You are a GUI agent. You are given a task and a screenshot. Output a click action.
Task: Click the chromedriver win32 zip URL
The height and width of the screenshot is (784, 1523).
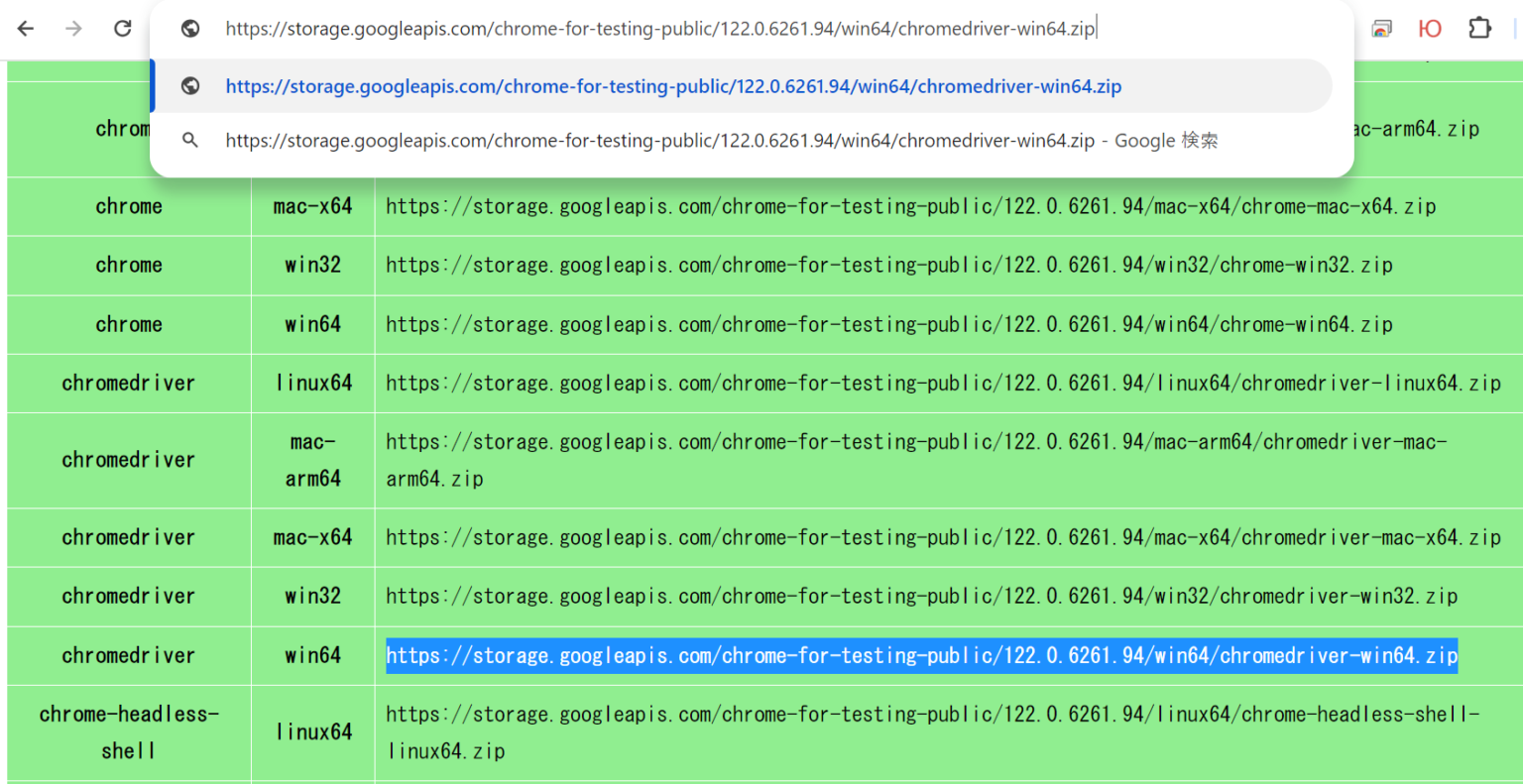point(920,597)
